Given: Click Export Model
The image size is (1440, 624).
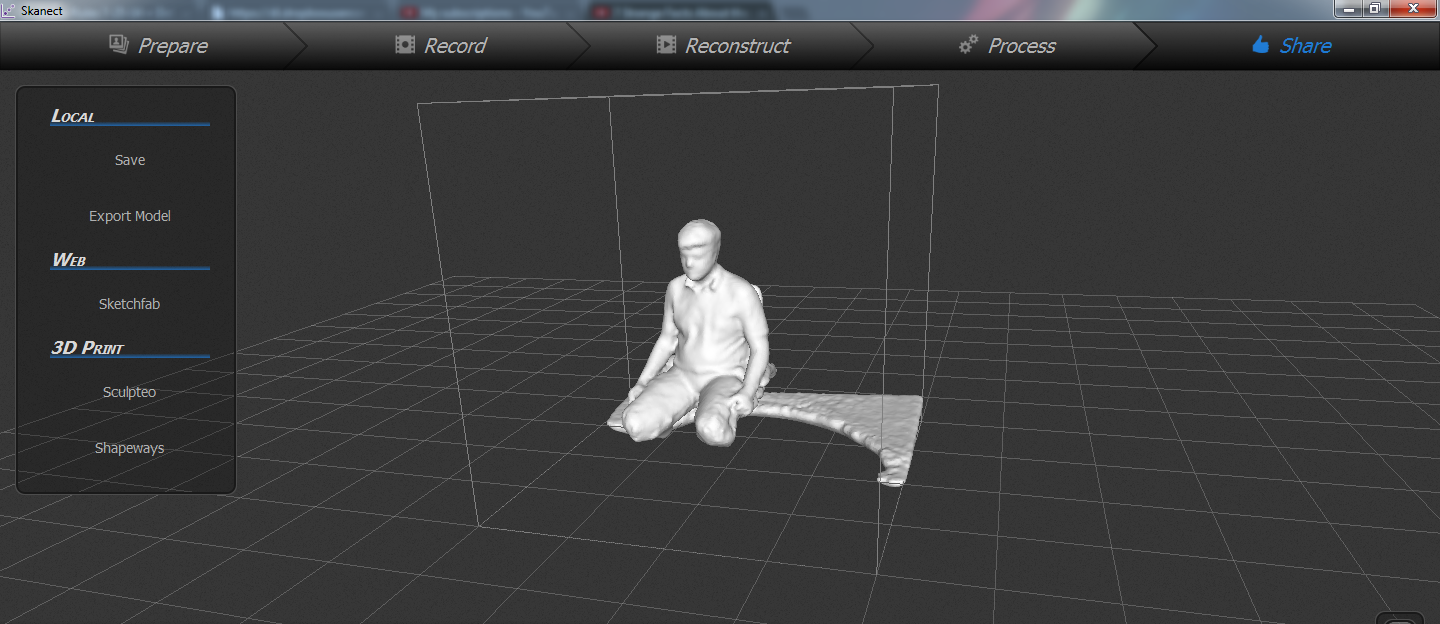Looking at the screenshot, I should pos(129,215).
